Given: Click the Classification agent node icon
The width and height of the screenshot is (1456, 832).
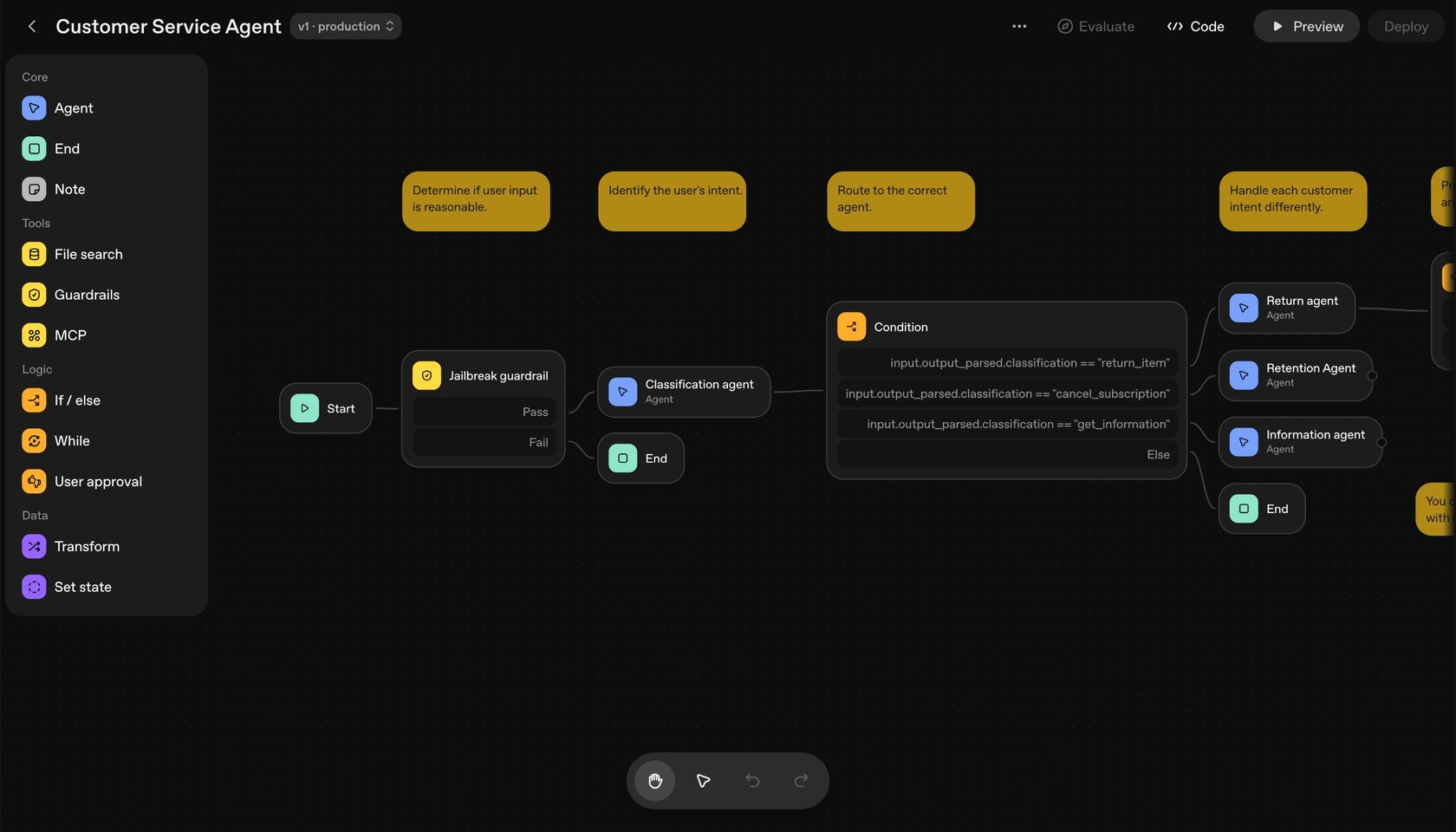Looking at the screenshot, I should tap(622, 392).
